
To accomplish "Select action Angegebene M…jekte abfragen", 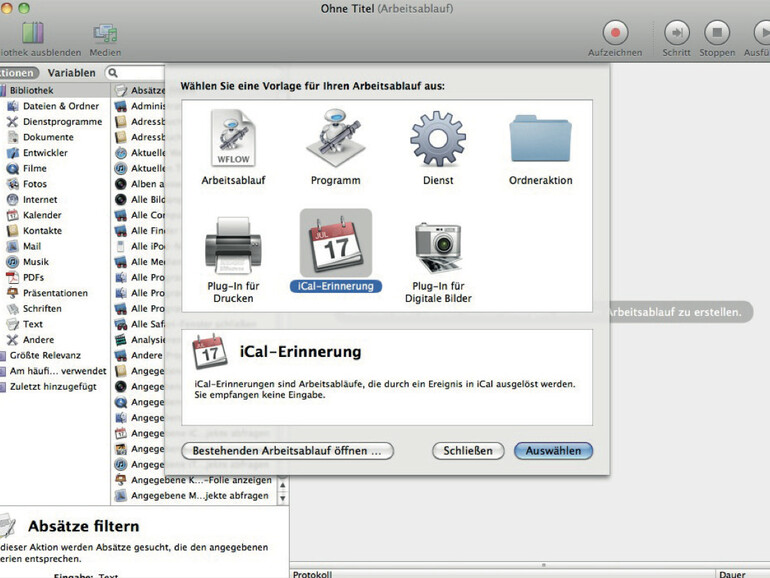I will click(192, 495).
